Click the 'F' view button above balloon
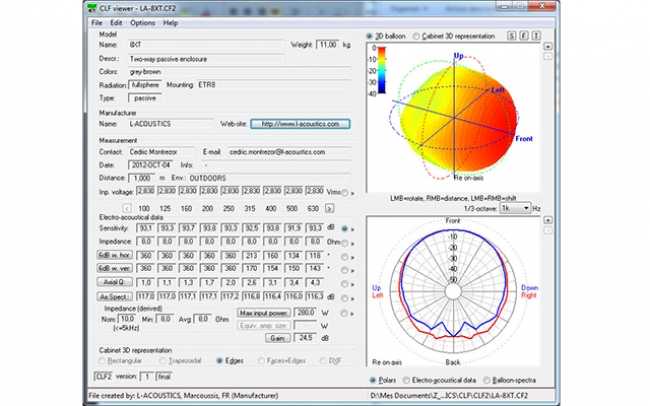Viewport: 650px width, 406px height. pyautogui.click(x=524, y=36)
